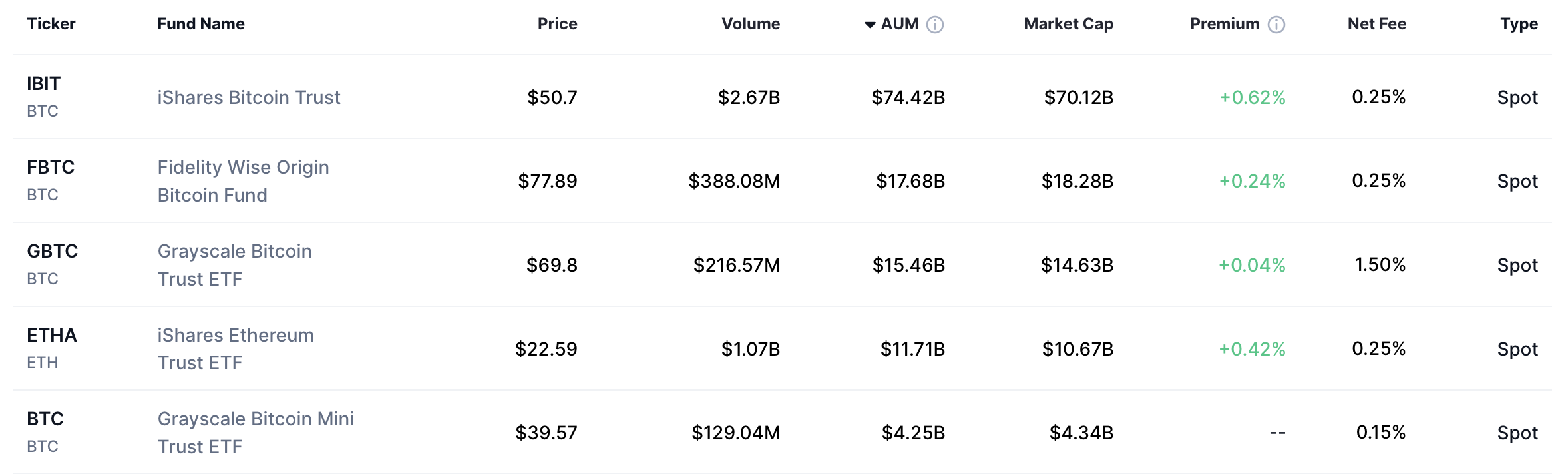The width and height of the screenshot is (1568, 474).
Task: Sort by Net Fee column header
Action: coord(1377,24)
